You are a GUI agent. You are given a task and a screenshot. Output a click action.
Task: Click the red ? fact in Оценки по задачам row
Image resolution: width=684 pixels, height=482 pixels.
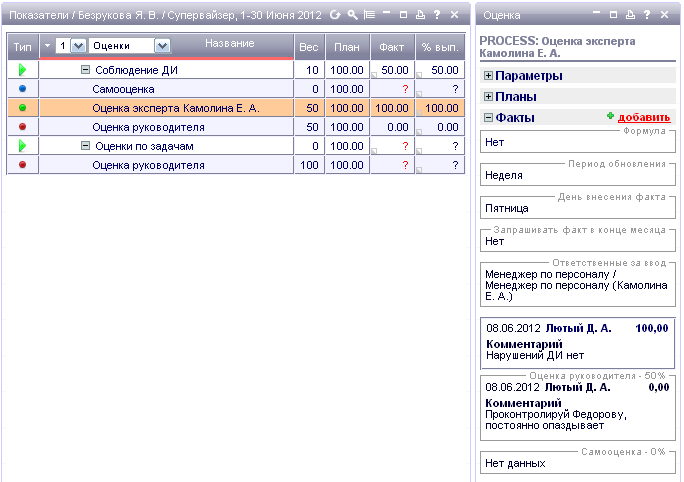405,146
